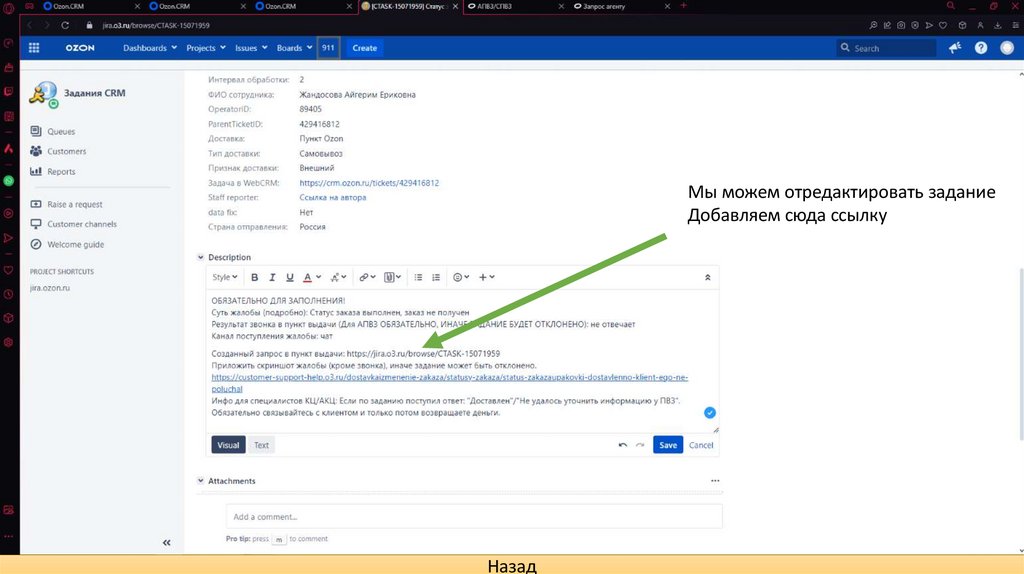Switch to Visual editor mode
The width and height of the screenshot is (1024, 574).
tap(228, 445)
